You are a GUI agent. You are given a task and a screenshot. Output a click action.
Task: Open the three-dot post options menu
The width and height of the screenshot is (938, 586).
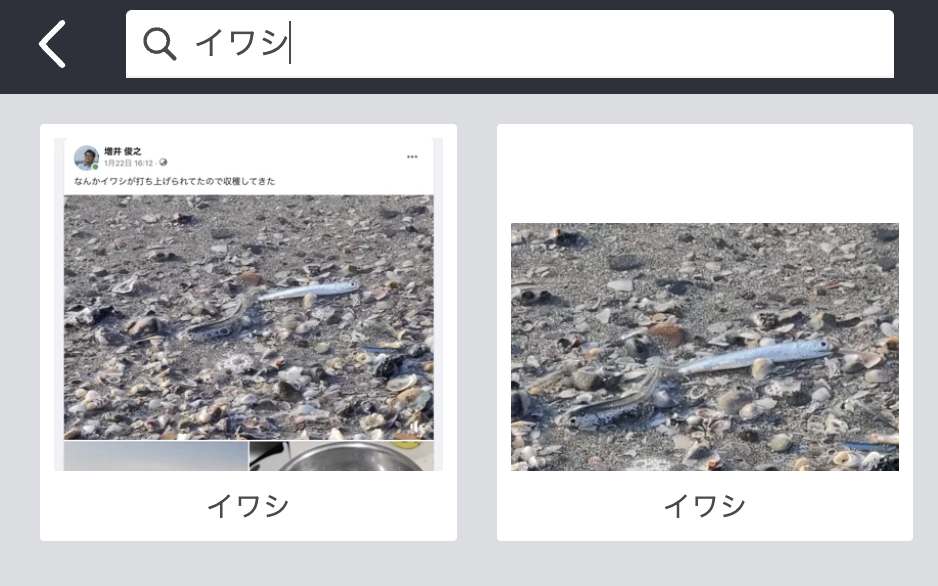click(412, 157)
